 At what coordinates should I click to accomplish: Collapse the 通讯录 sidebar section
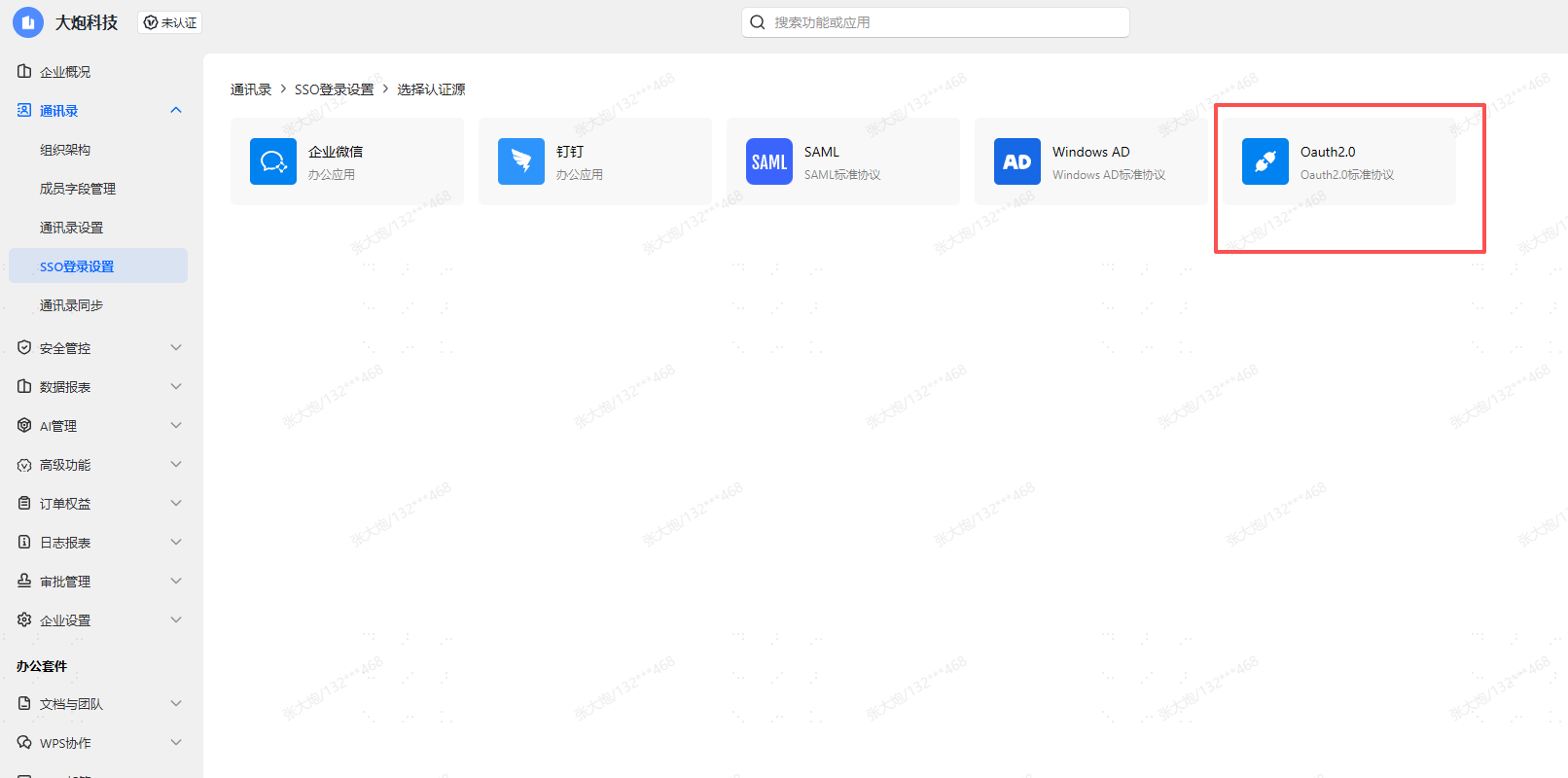click(176, 110)
